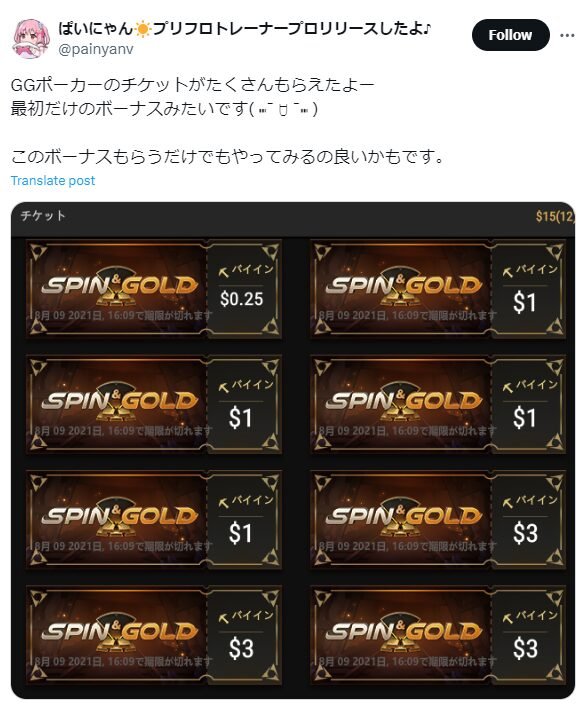
Task: Click the sun emoji in display name
Action: pos(143,30)
